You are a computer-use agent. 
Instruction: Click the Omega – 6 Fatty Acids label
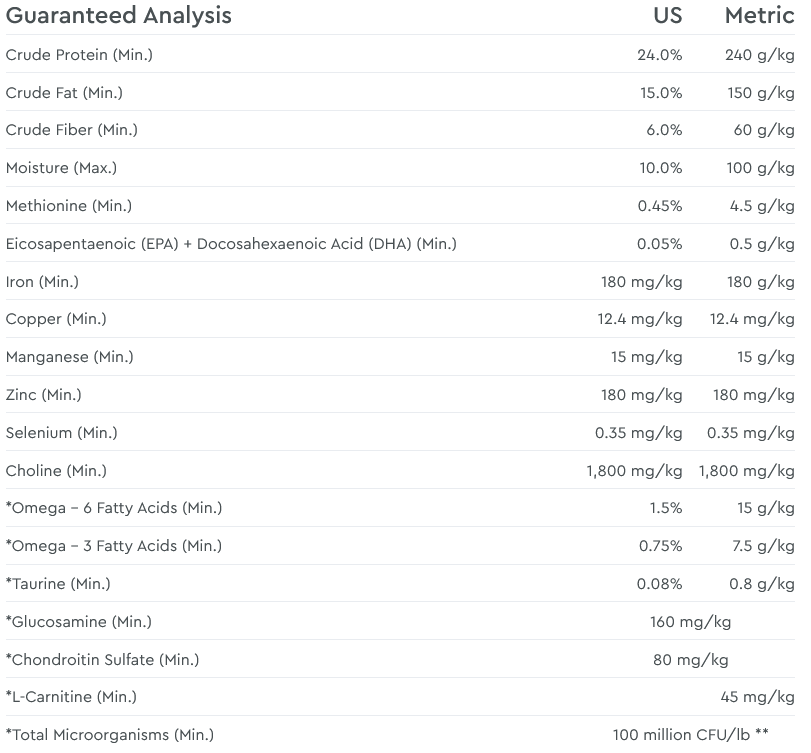point(114,508)
